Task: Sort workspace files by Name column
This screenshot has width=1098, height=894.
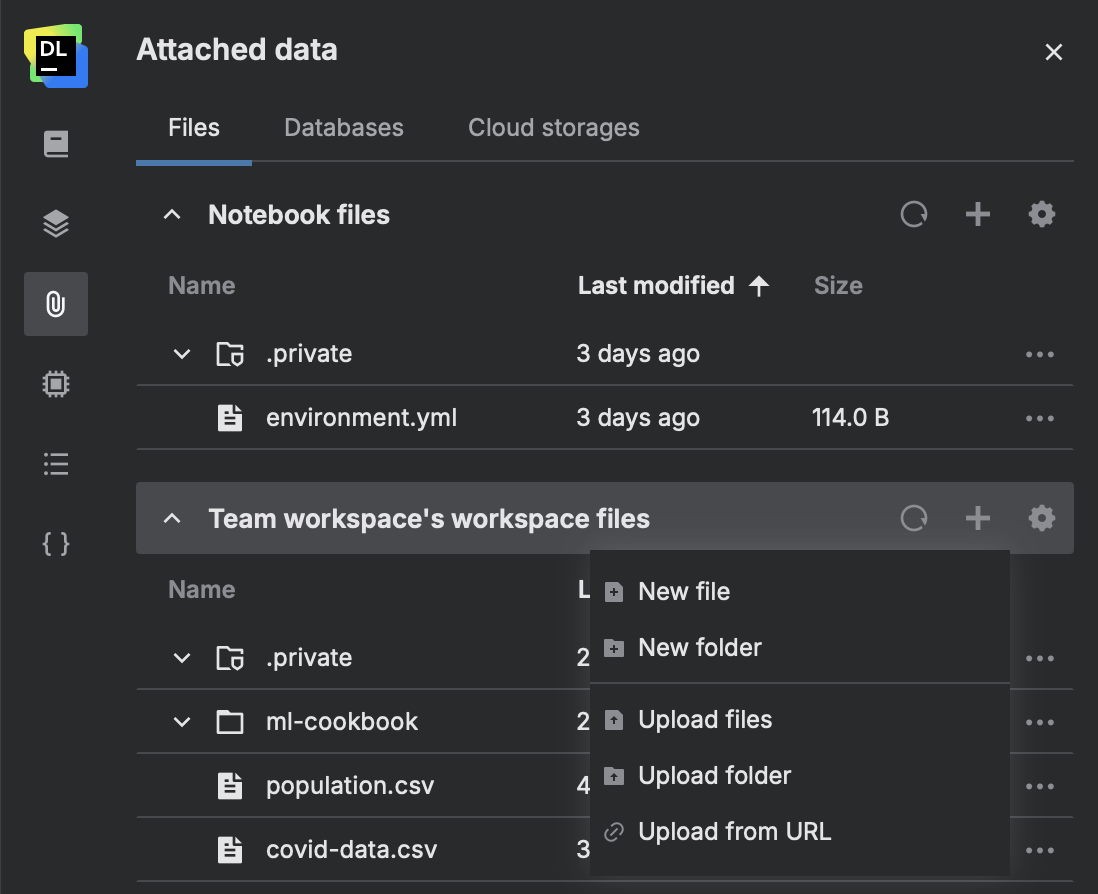Action: point(202,589)
